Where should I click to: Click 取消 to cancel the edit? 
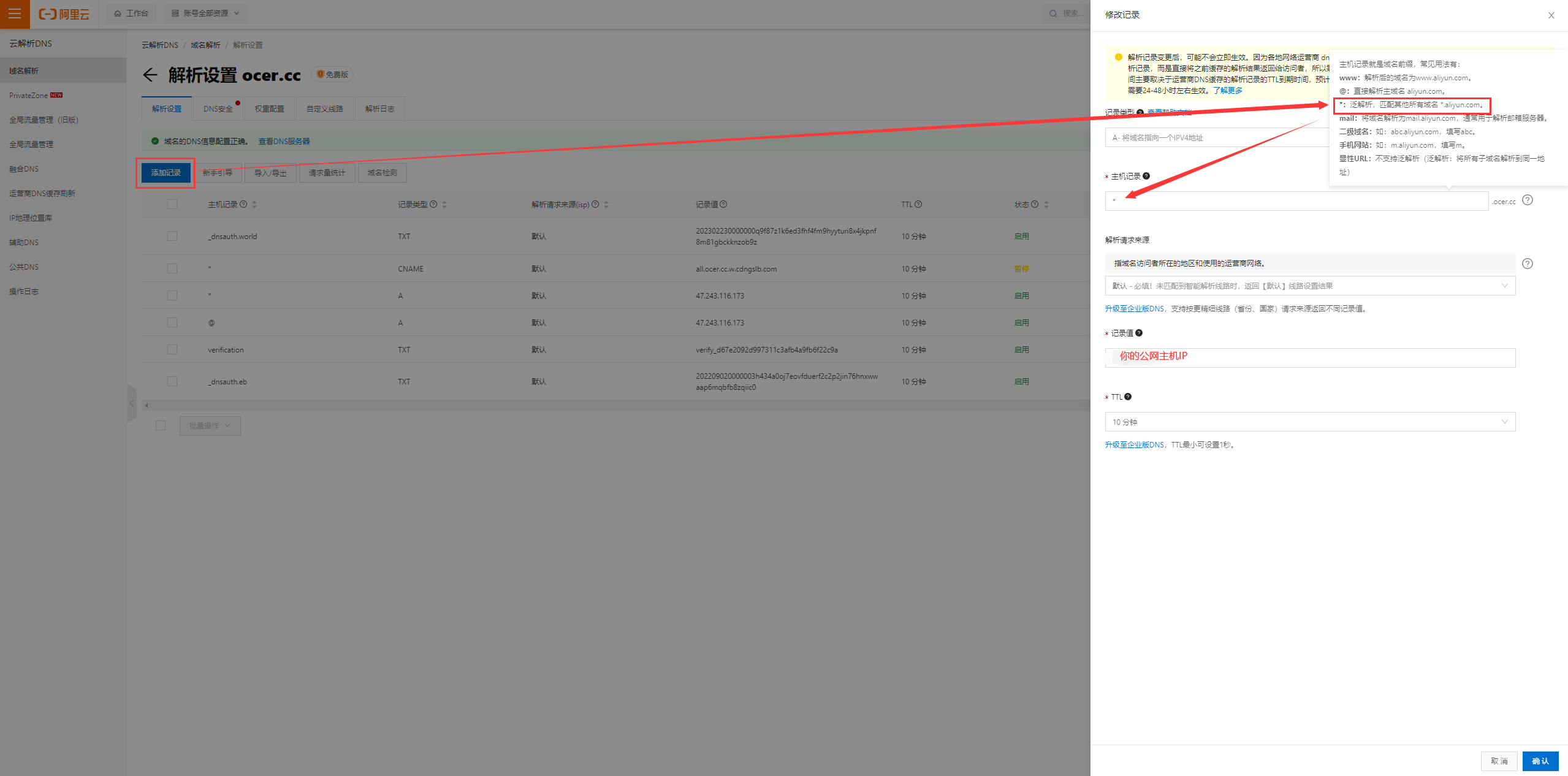coord(1499,761)
